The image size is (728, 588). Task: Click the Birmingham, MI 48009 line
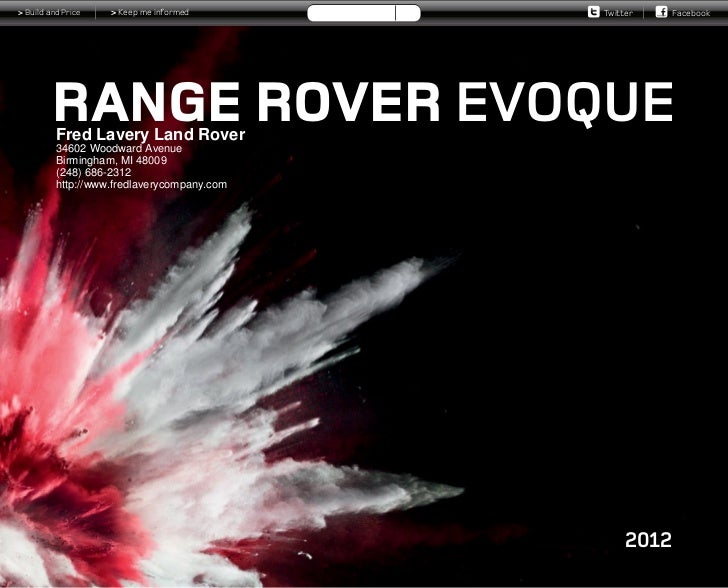111,160
